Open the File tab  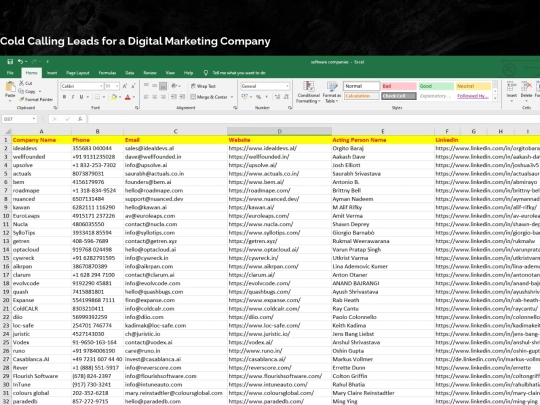(x=10, y=73)
